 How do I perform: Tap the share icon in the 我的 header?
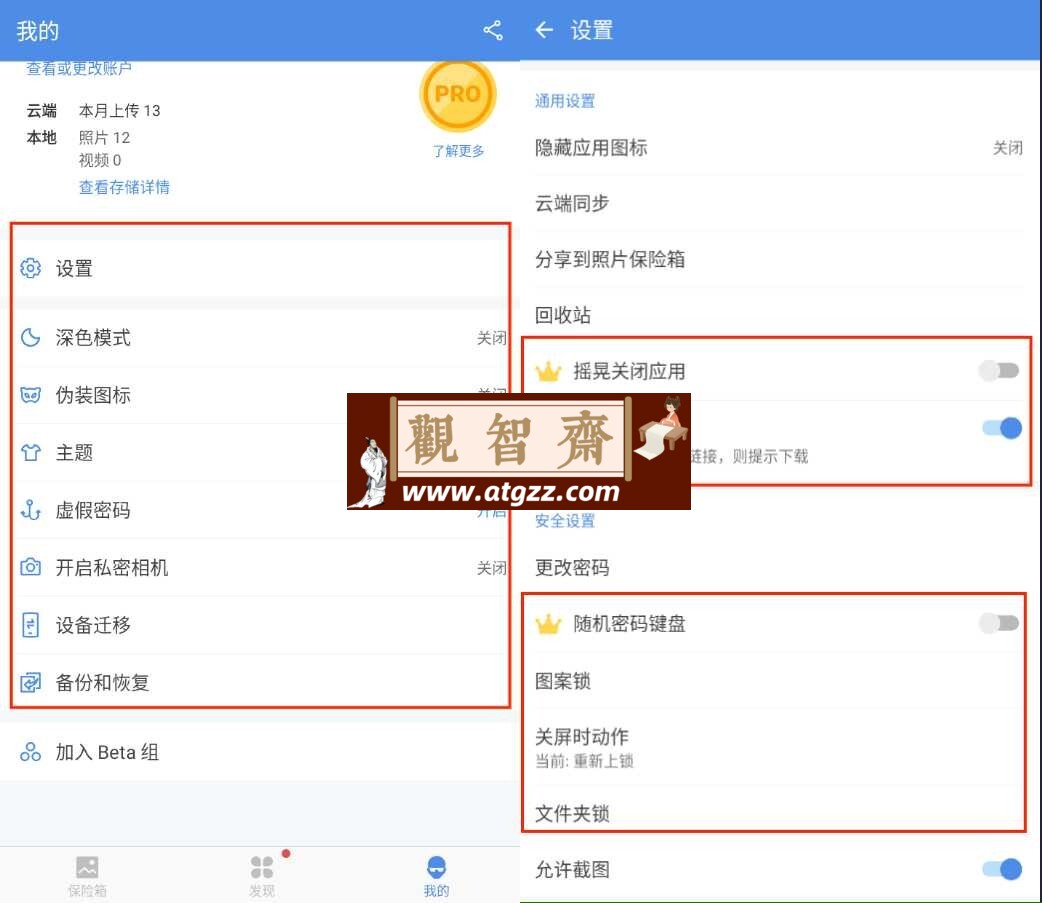pos(492,31)
